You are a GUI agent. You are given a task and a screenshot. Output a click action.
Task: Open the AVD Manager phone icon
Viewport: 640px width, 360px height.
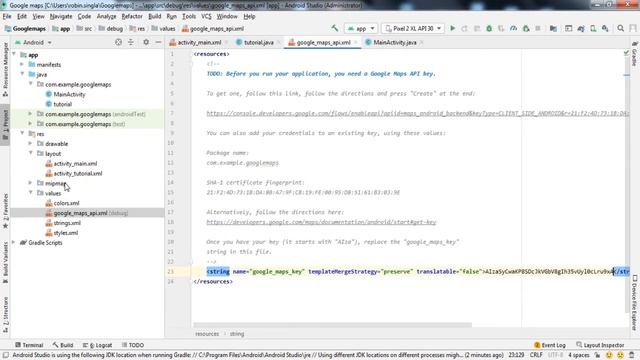[x=593, y=29]
